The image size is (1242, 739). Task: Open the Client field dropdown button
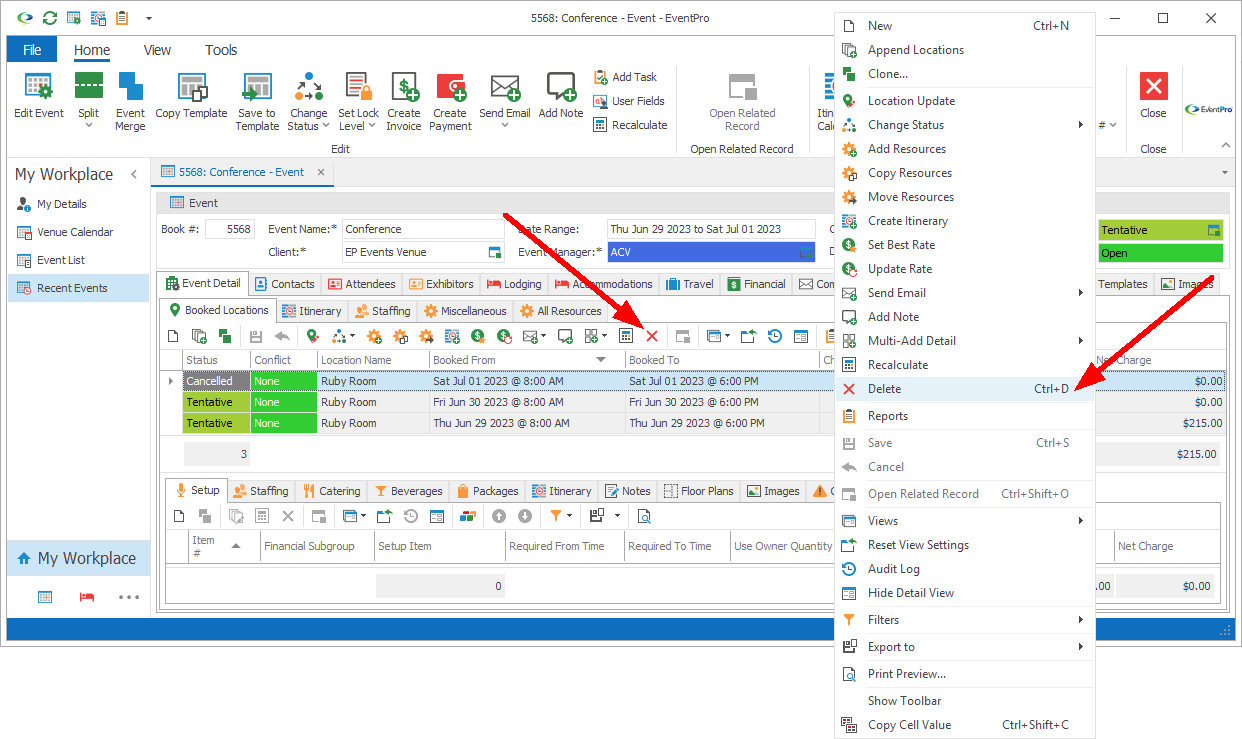(495, 252)
